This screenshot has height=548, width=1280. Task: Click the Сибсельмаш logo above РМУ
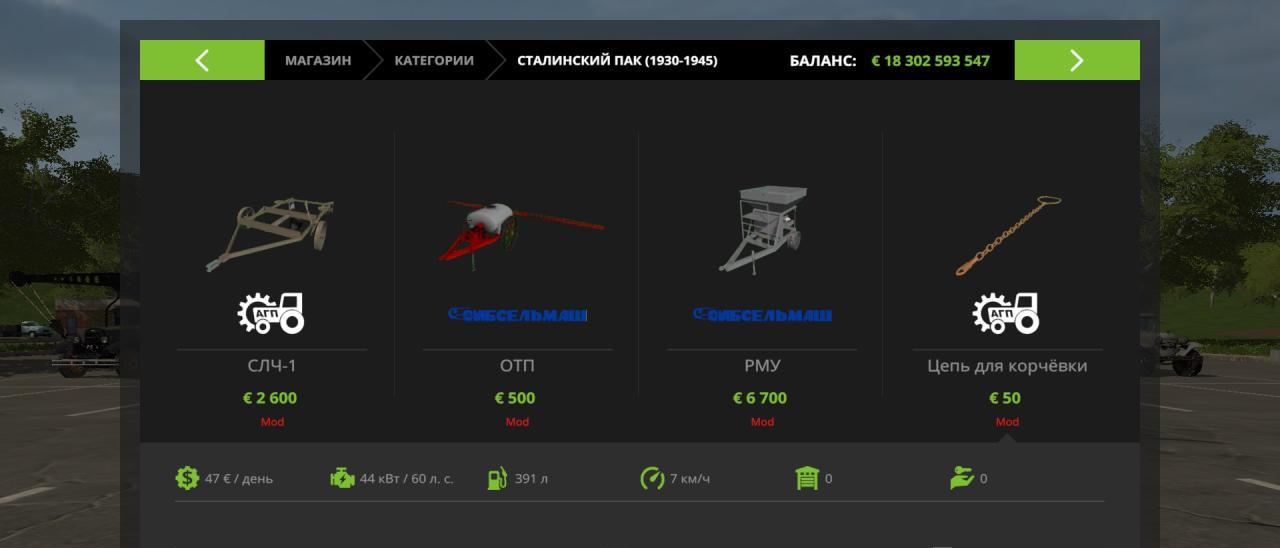tap(762, 315)
